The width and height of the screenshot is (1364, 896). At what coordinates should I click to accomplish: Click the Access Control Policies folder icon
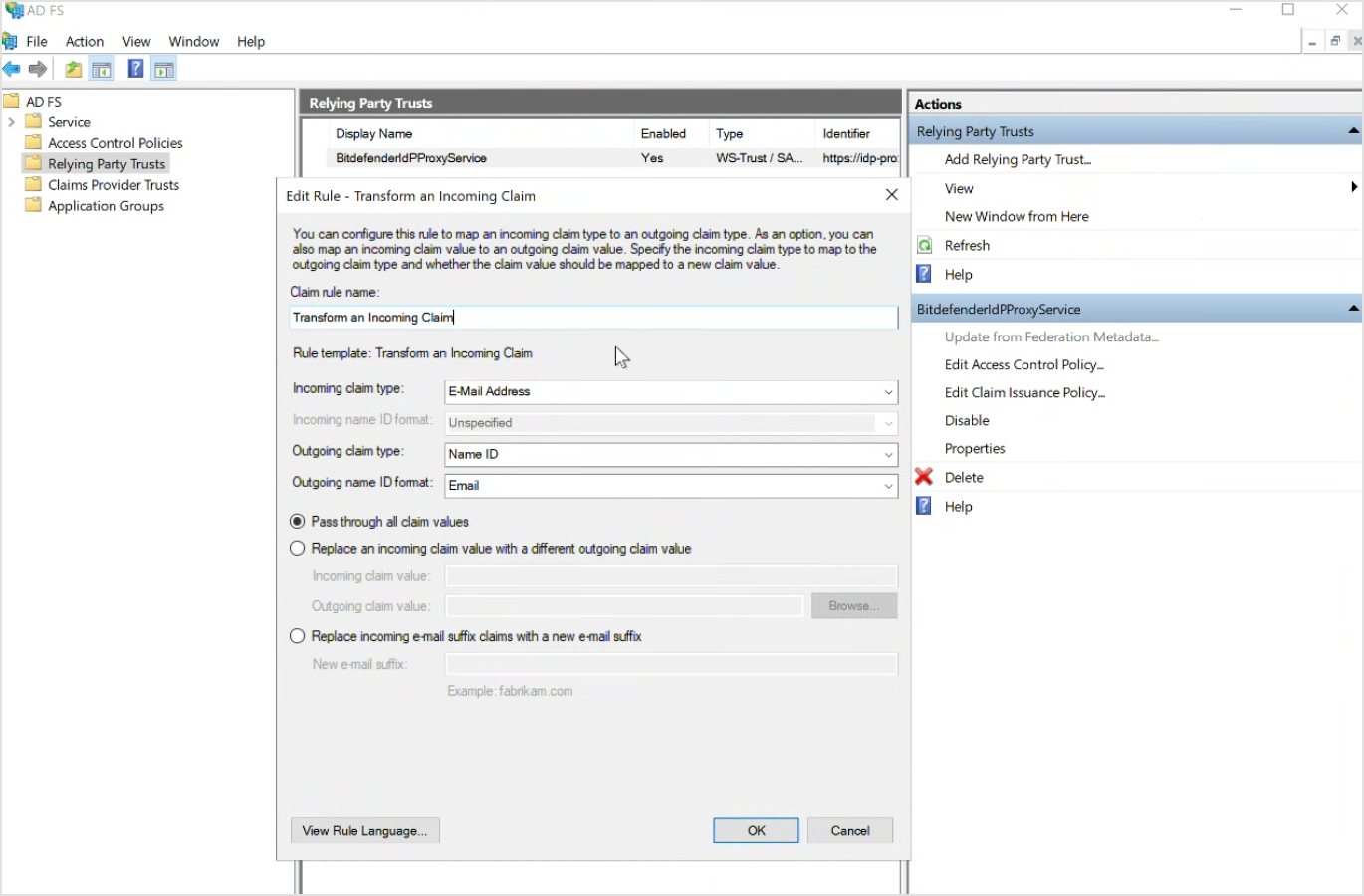click(x=33, y=142)
